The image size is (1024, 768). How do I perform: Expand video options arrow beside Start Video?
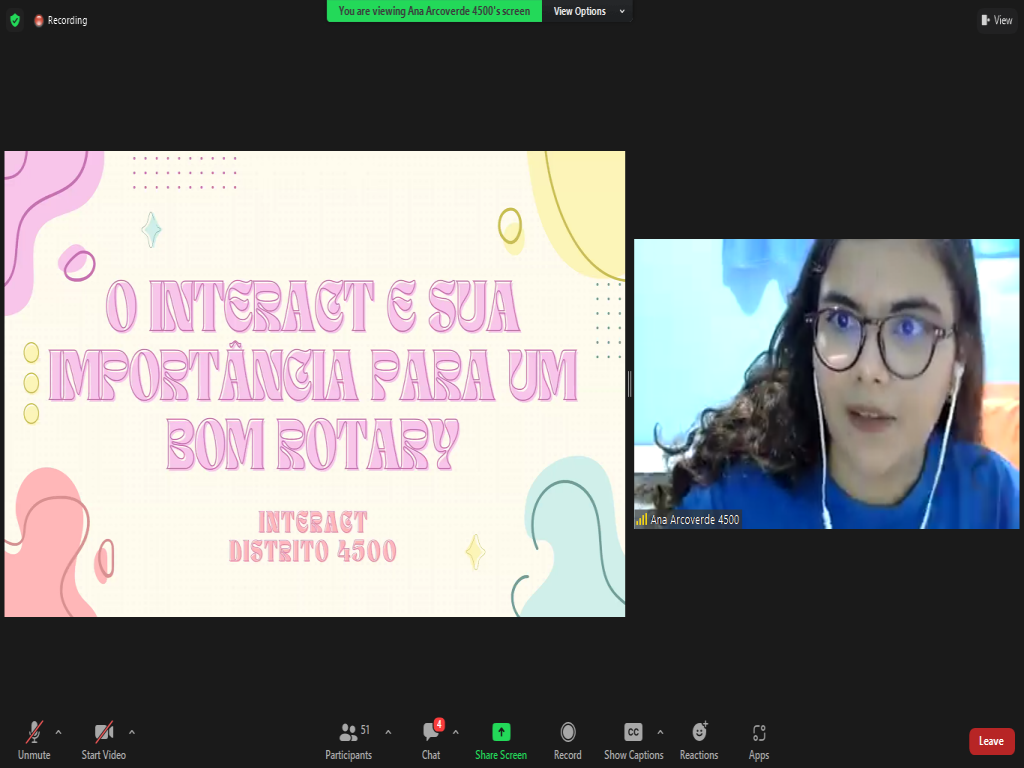pyautogui.click(x=132, y=732)
